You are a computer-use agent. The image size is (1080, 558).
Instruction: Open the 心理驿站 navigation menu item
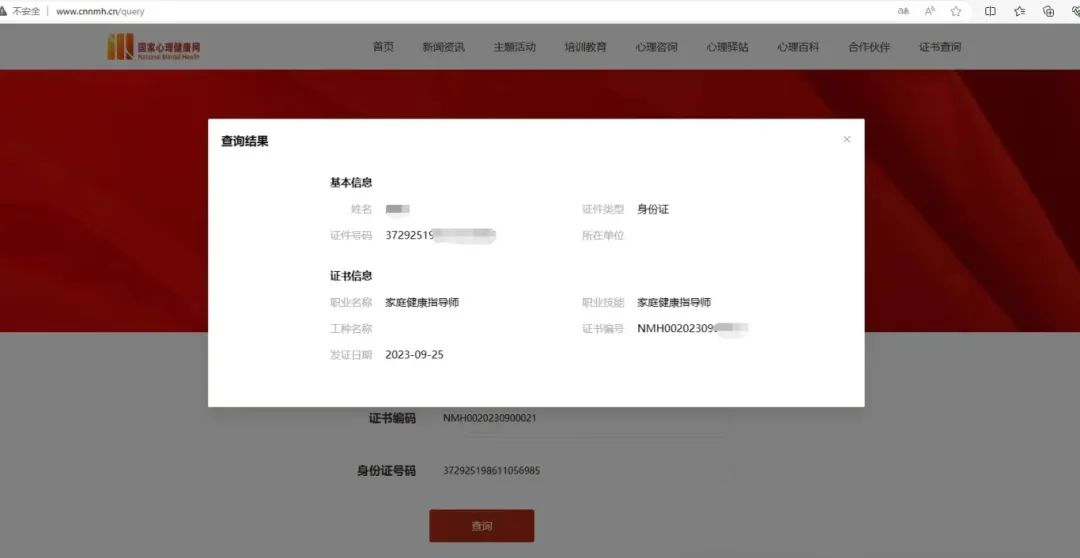coord(727,47)
